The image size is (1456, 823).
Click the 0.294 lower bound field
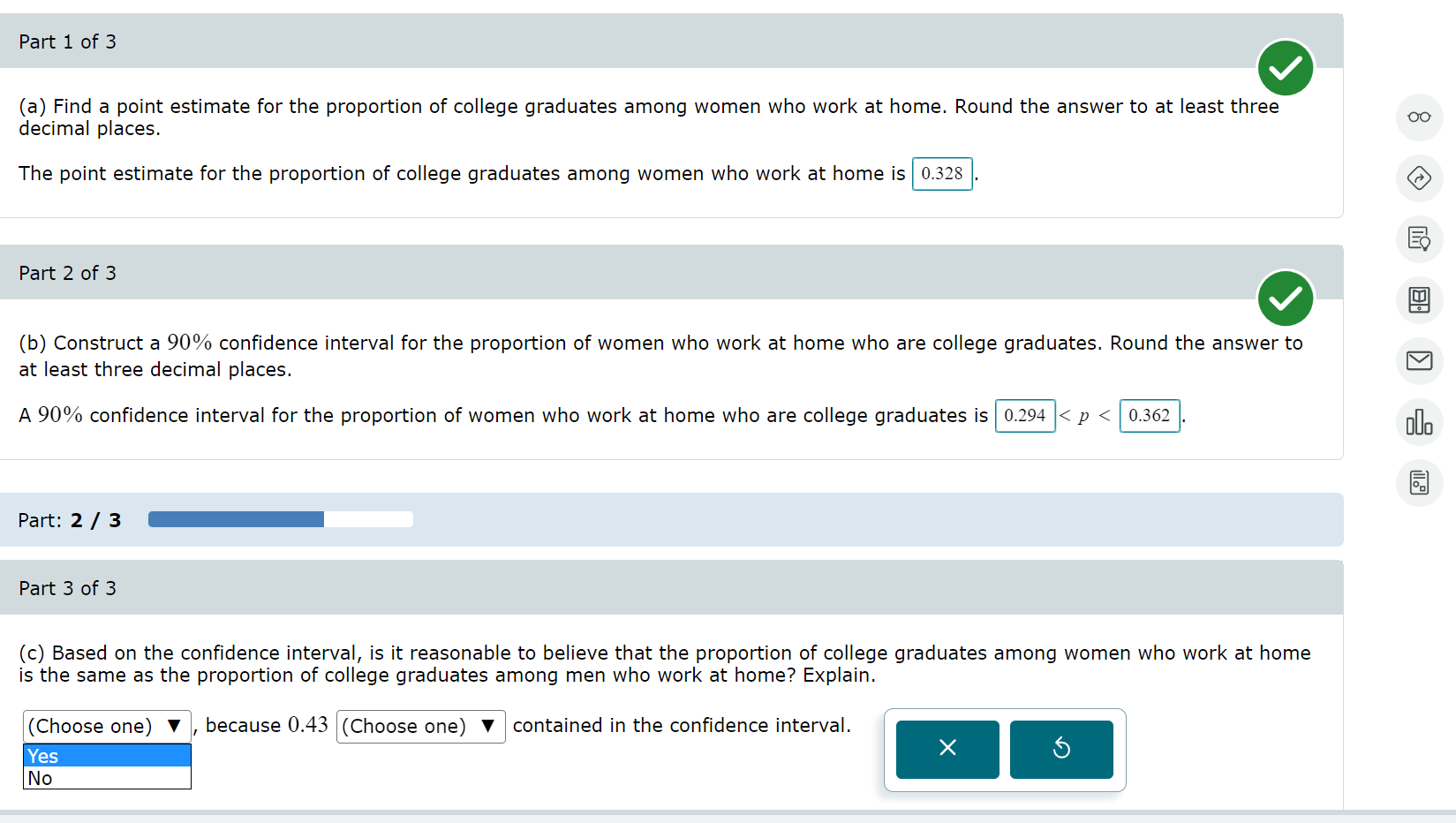pos(1024,415)
